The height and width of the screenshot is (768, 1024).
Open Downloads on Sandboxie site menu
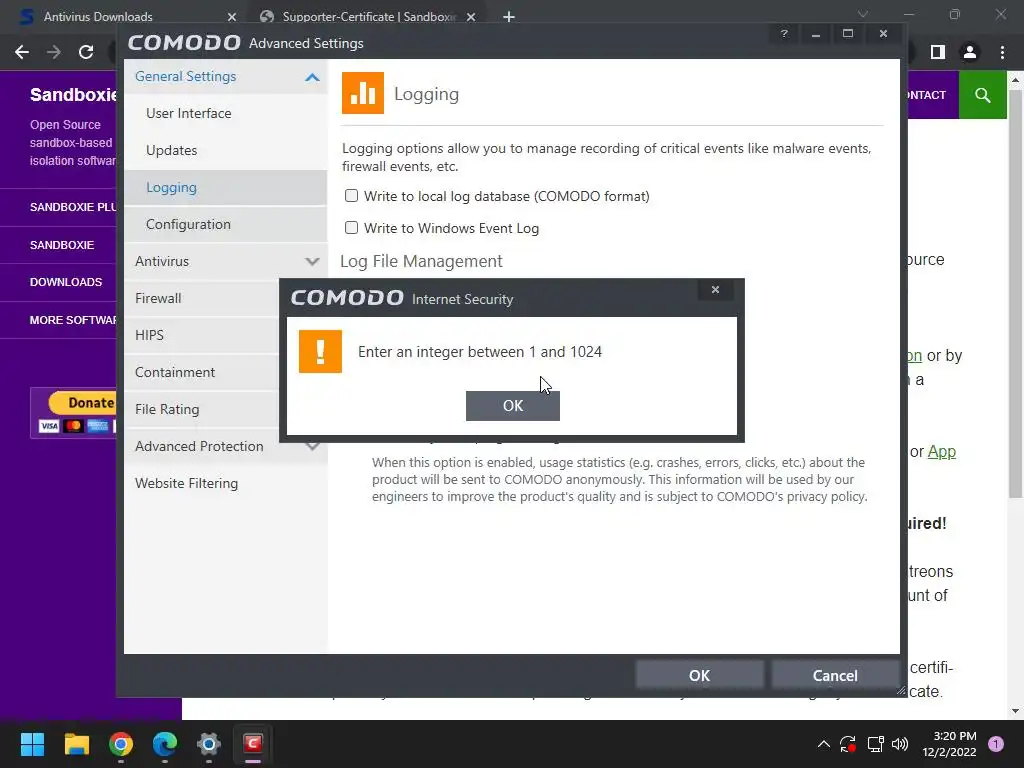pyautogui.click(x=66, y=282)
